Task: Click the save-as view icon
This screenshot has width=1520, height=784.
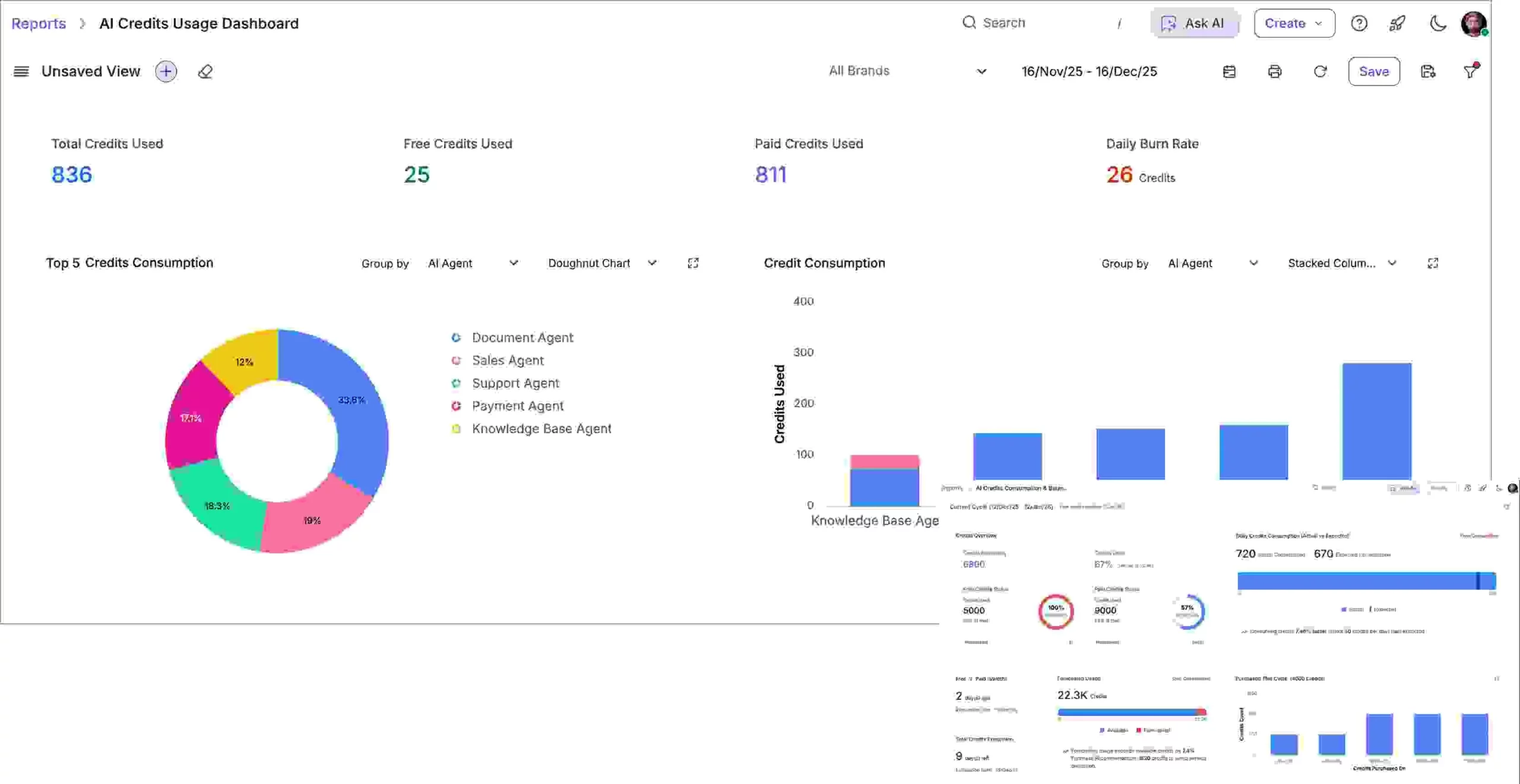Action: (1428, 71)
